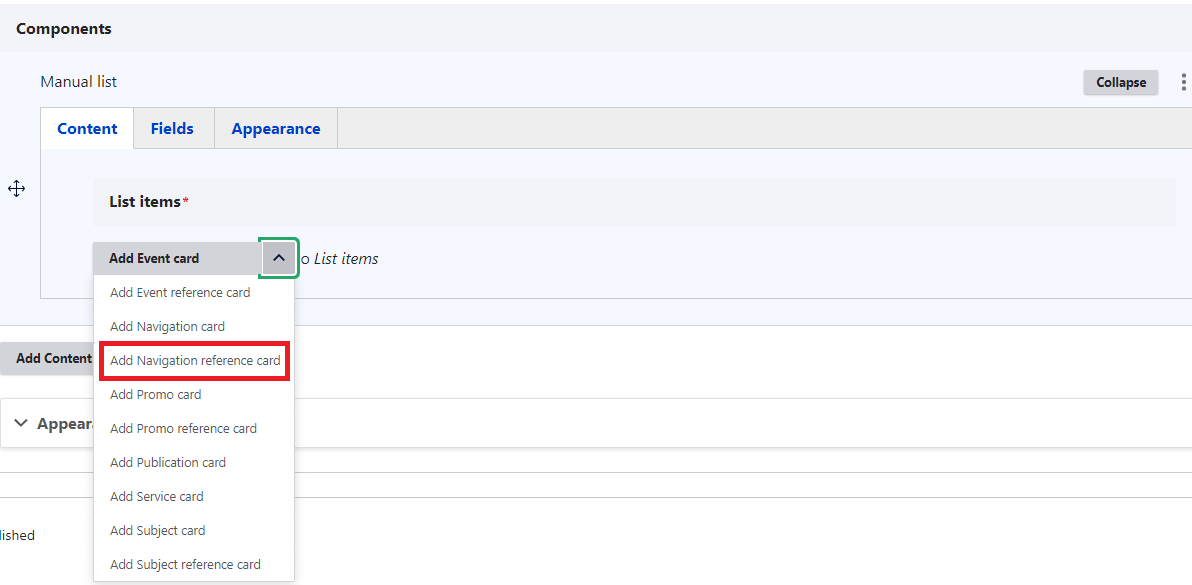
Task: Click the Add Content button
Action: 52,358
